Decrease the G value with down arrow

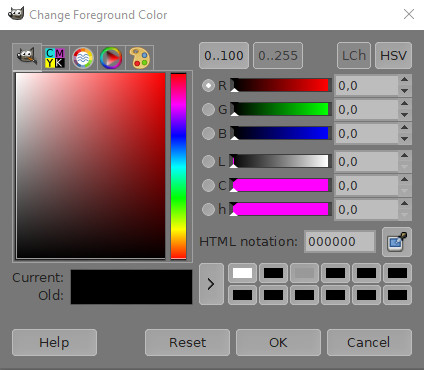coord(405,115)
